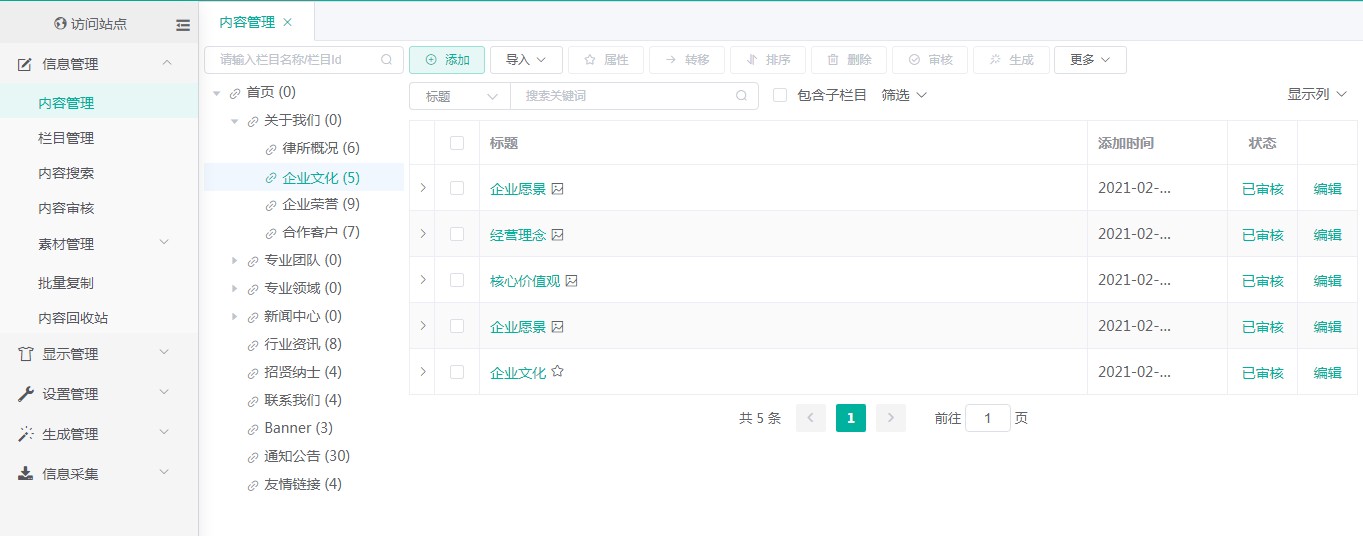Click the image icon beside 核心价值观

pyautogui.click(x=572, y=281)
